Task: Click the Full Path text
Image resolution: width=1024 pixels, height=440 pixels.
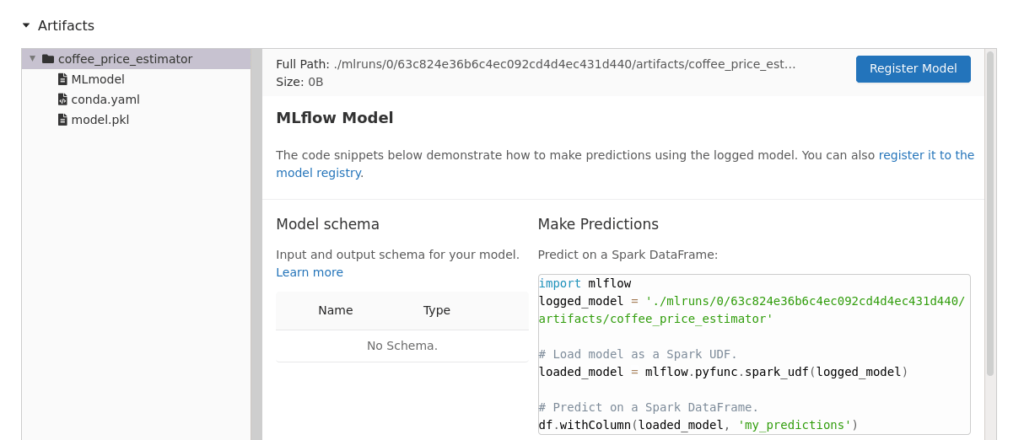Action: 536,64
